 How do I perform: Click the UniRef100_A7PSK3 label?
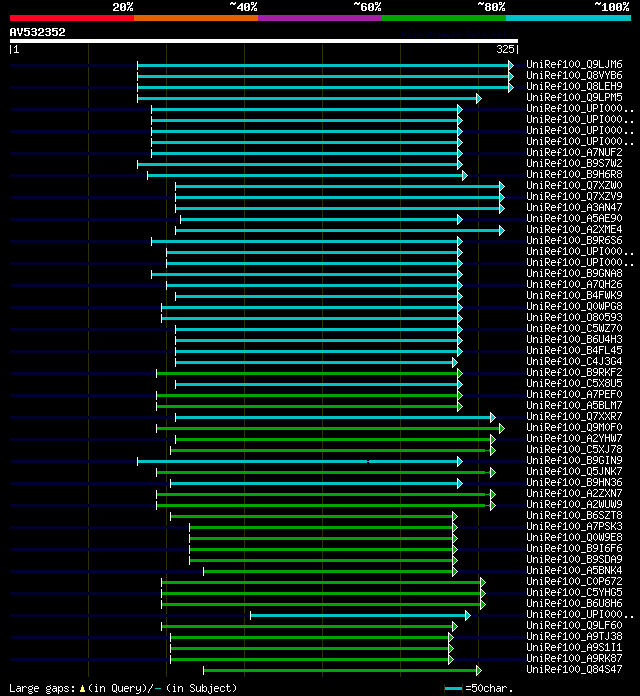tap(574, 526)
